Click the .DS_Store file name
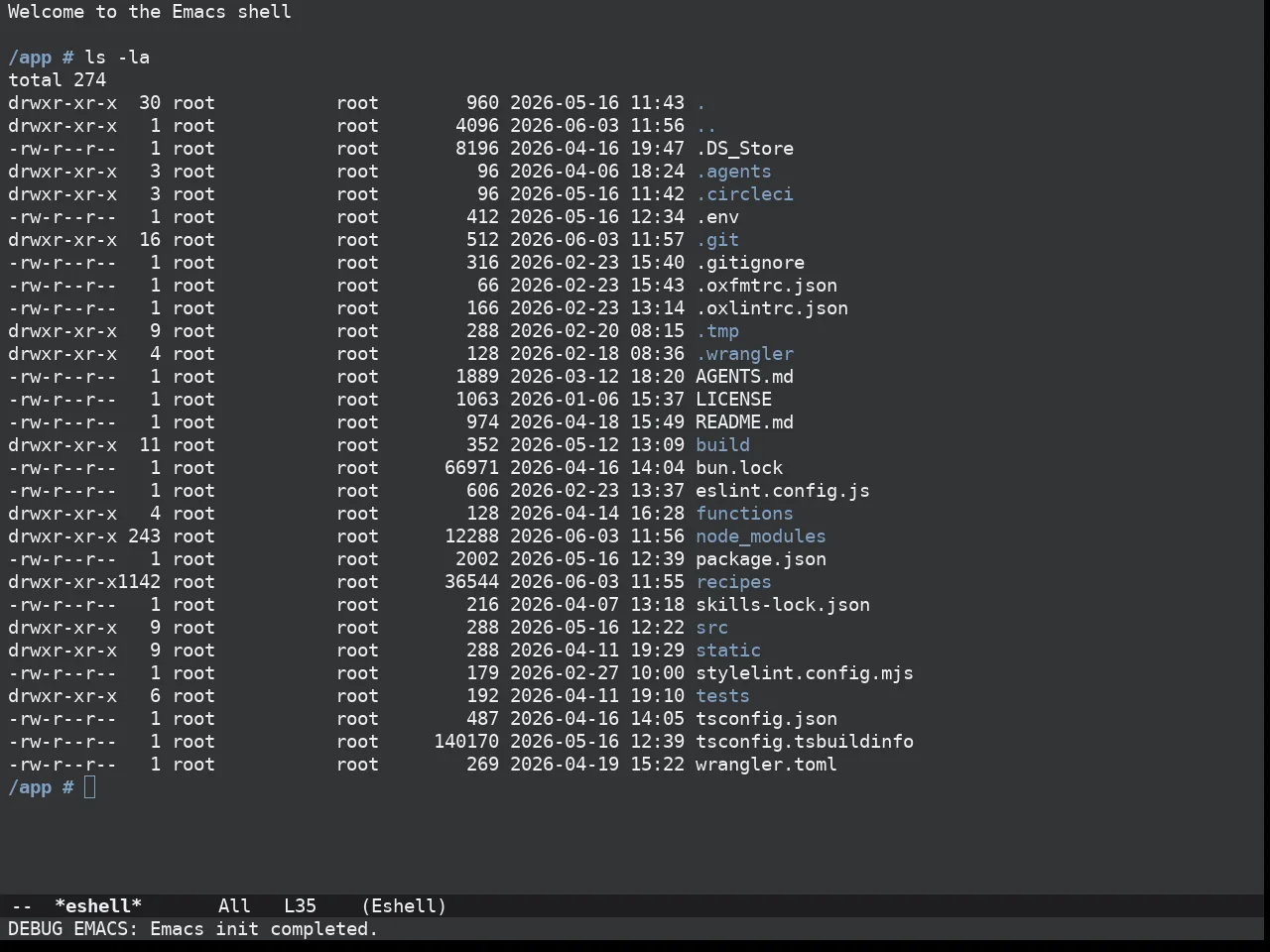 click(744, 149)
